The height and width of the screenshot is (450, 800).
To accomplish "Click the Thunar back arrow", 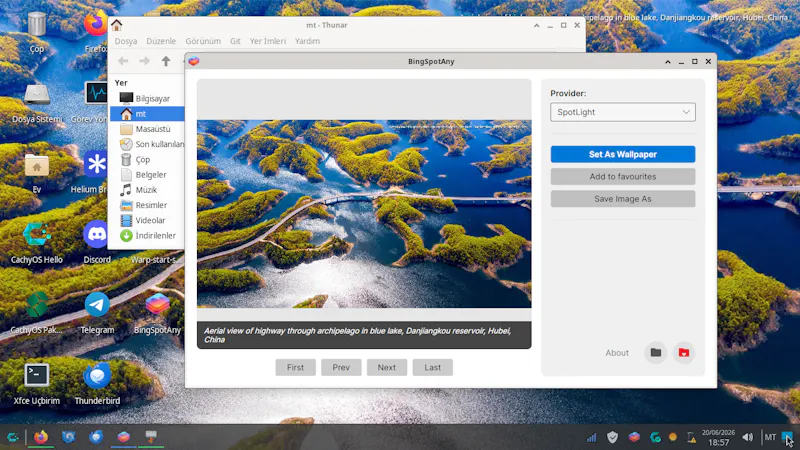I will pyautogui.click(x=123, y=61).
